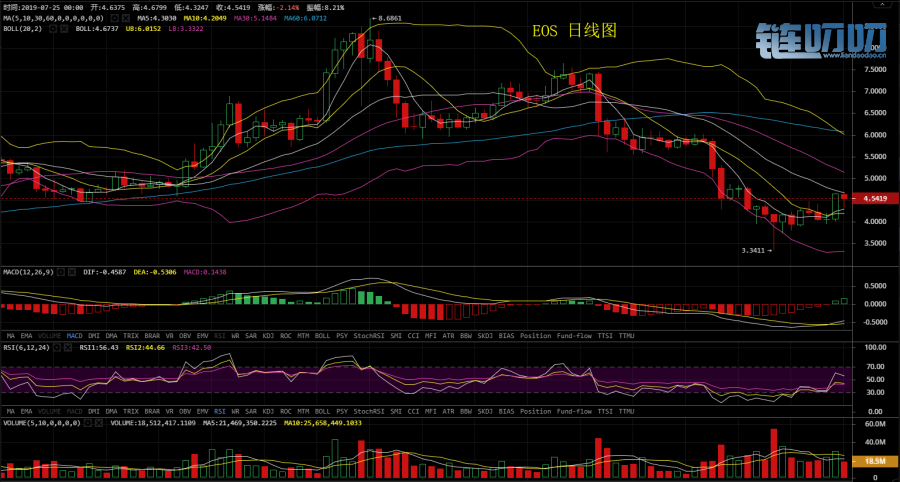Select Position in the tab row under MACD chart

pyautogui.click(x=535, y=335)
